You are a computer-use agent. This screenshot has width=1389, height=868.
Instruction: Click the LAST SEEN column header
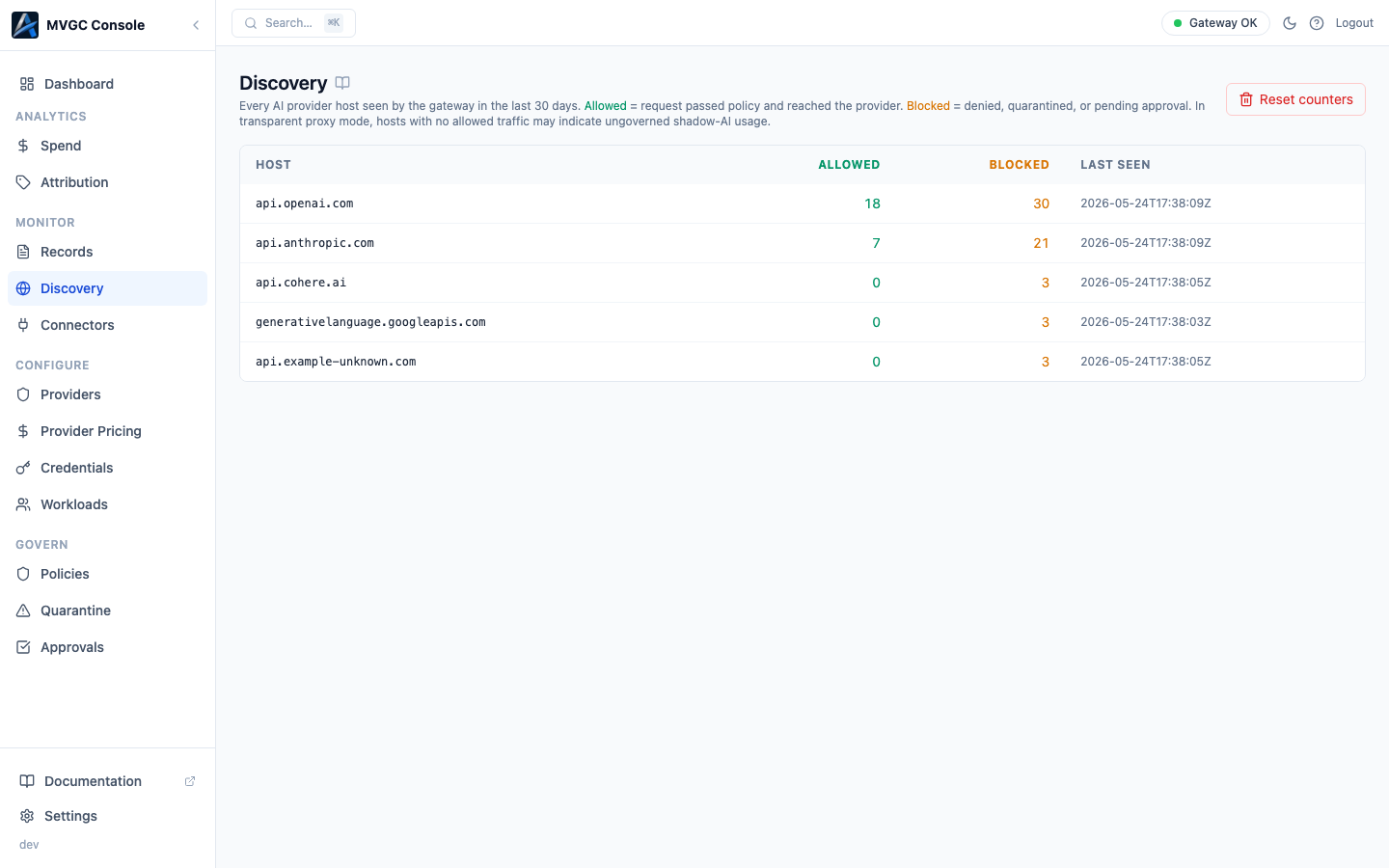[x=1115, y=165]
